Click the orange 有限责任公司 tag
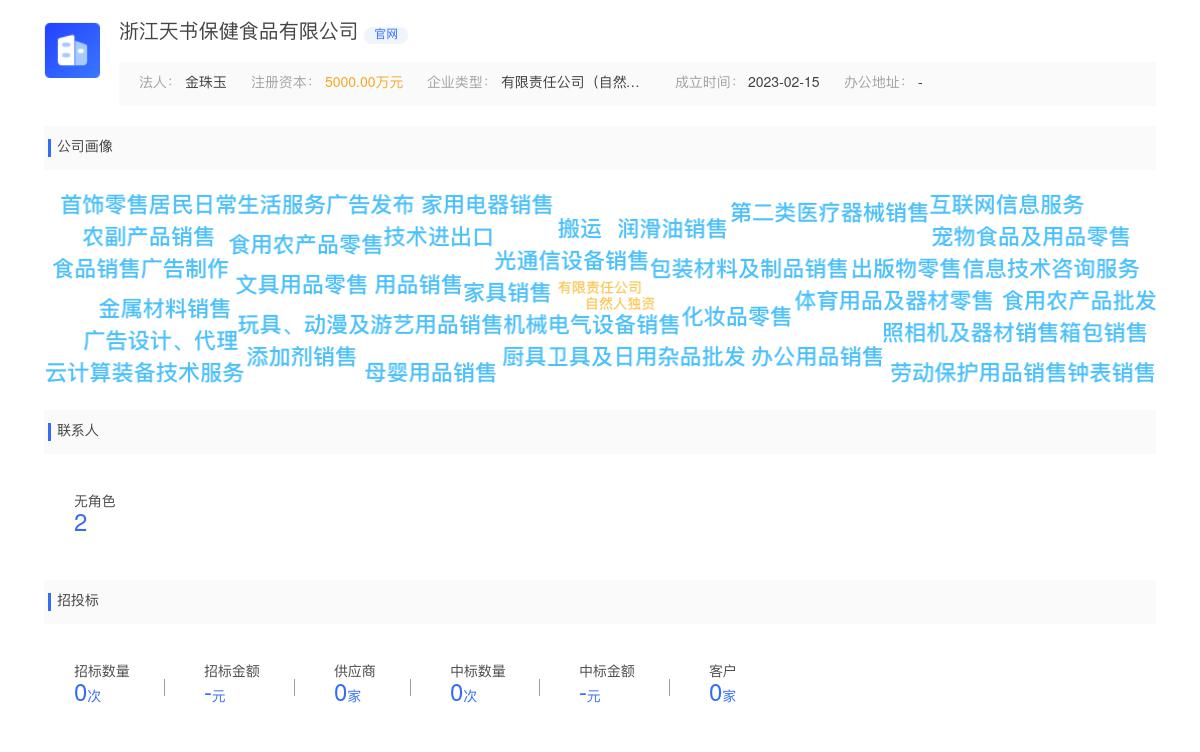 coord(600,288)
